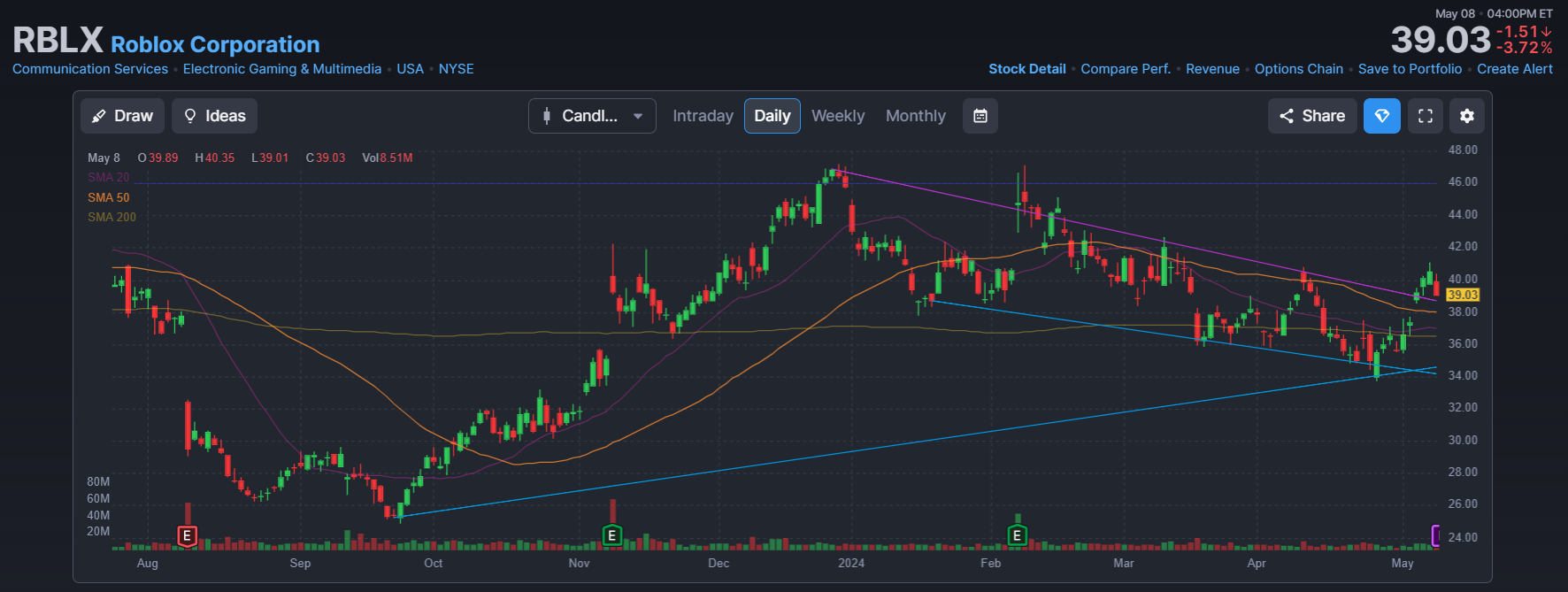Switch to Weekly timeframe
Screen dimensions: 1568x592
[x=838, y=116]
